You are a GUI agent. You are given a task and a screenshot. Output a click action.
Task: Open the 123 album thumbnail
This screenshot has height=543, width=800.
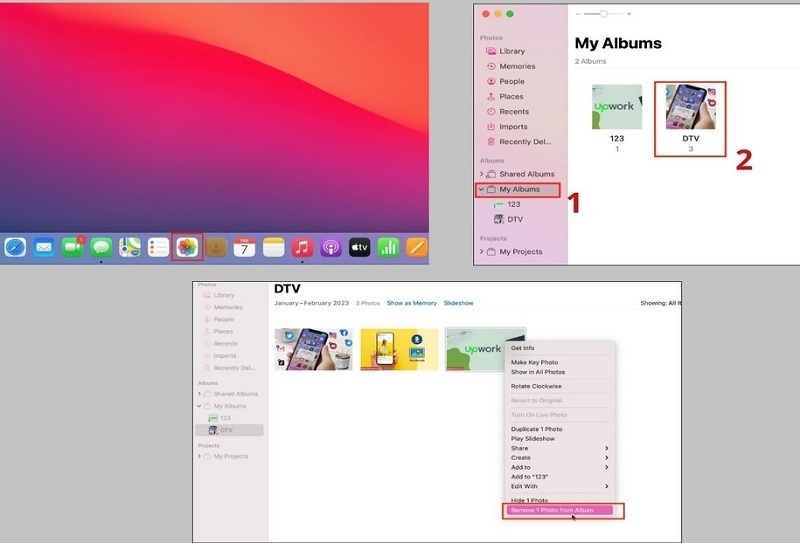(617, 107)
